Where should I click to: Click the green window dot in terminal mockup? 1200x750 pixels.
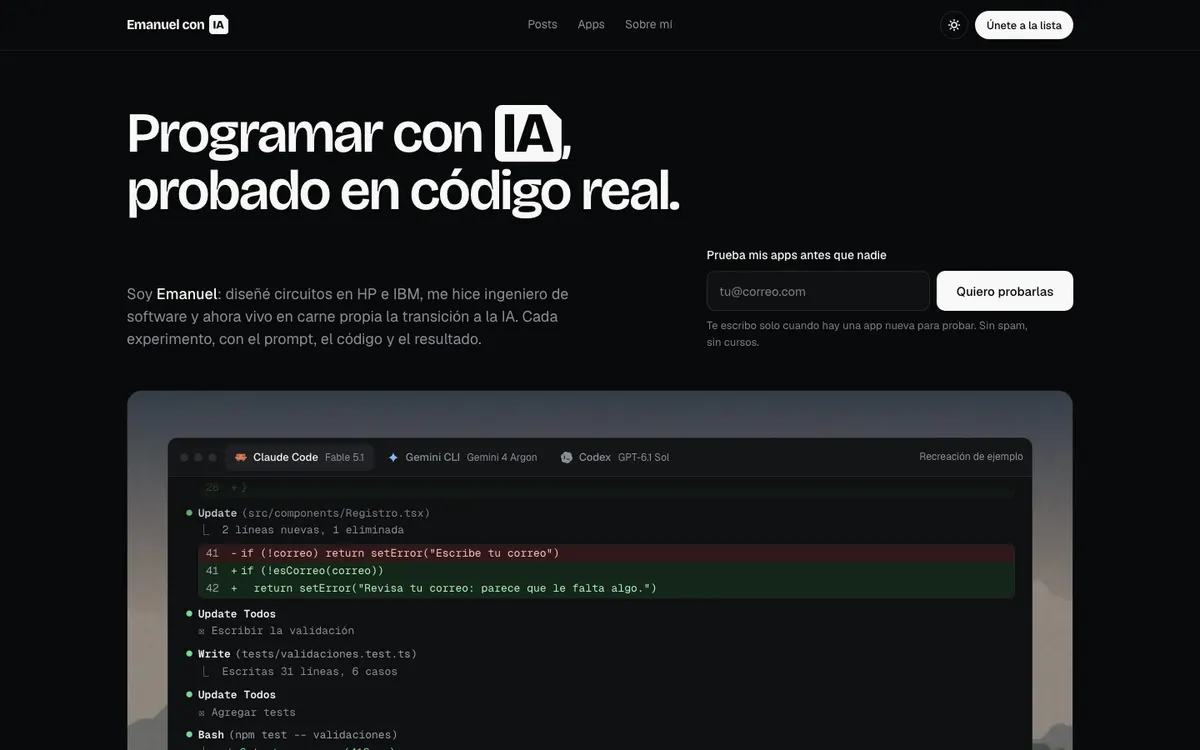click(212, 457)
